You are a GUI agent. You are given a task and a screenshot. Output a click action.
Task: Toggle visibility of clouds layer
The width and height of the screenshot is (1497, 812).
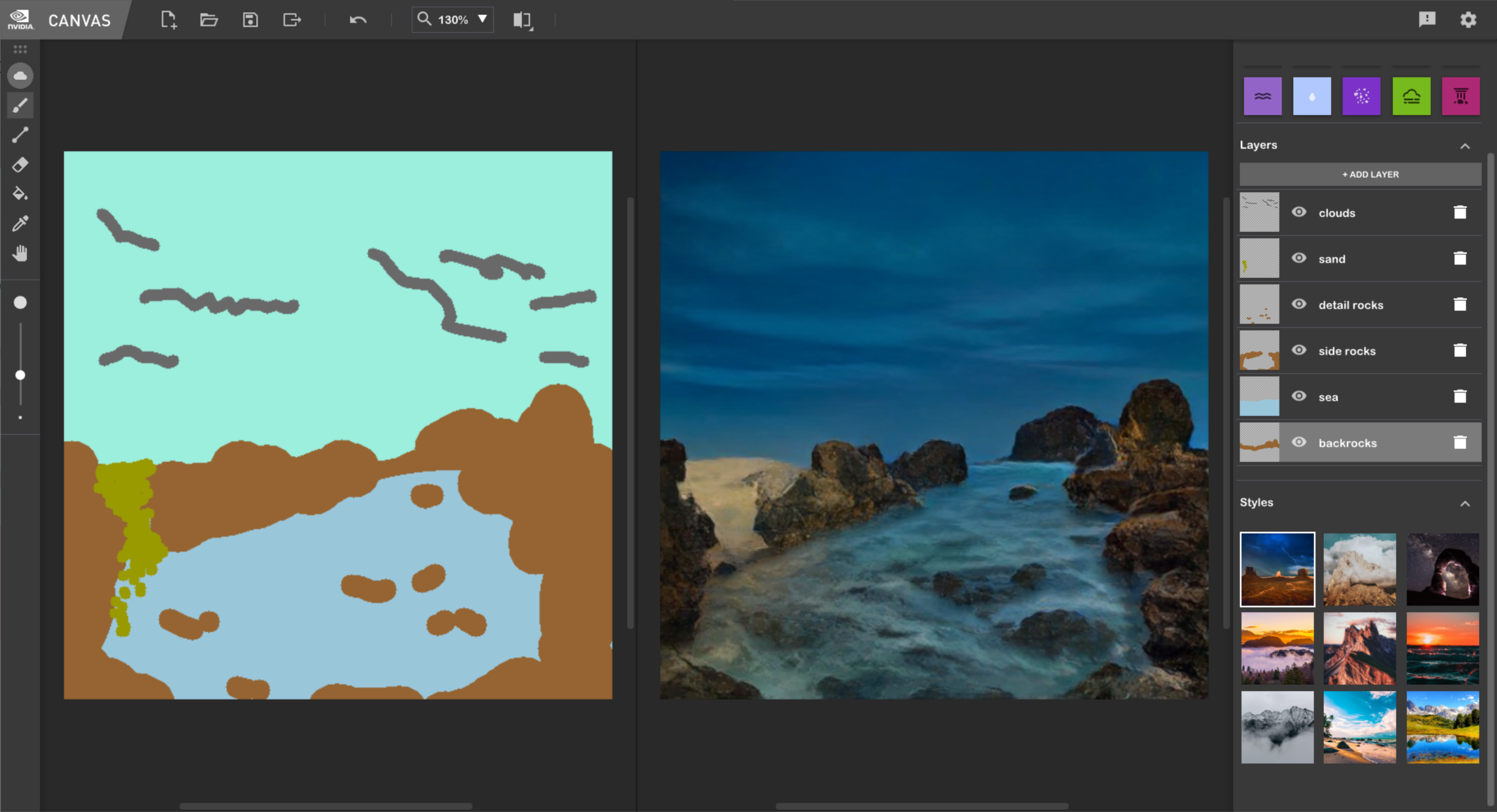pyautogui.click(x=1298, y=211)
